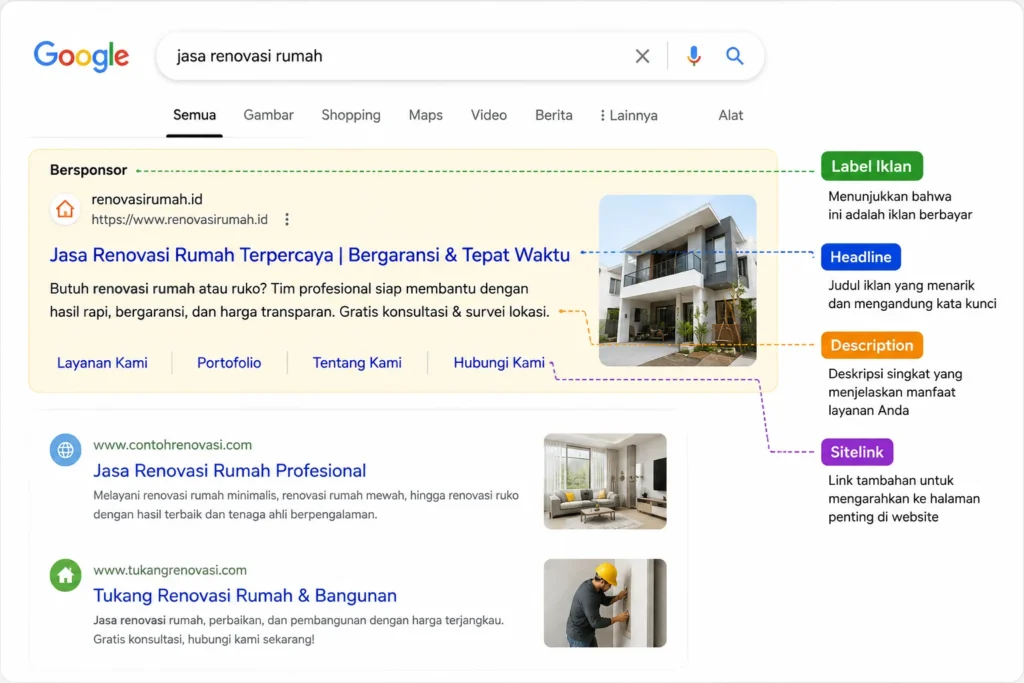
Task: Open Jasa Renovasi Rumah Terpercaya headline
Action: click(310, 255)
